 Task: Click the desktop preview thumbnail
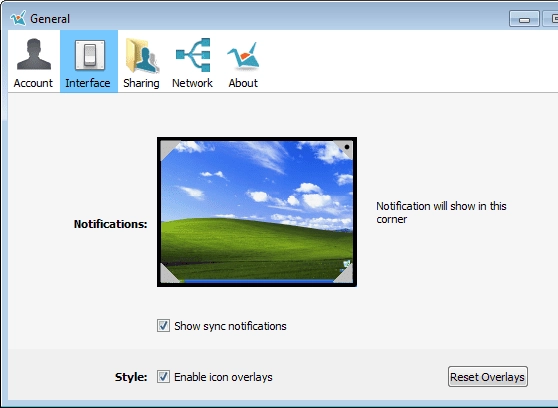coord(257,212)
